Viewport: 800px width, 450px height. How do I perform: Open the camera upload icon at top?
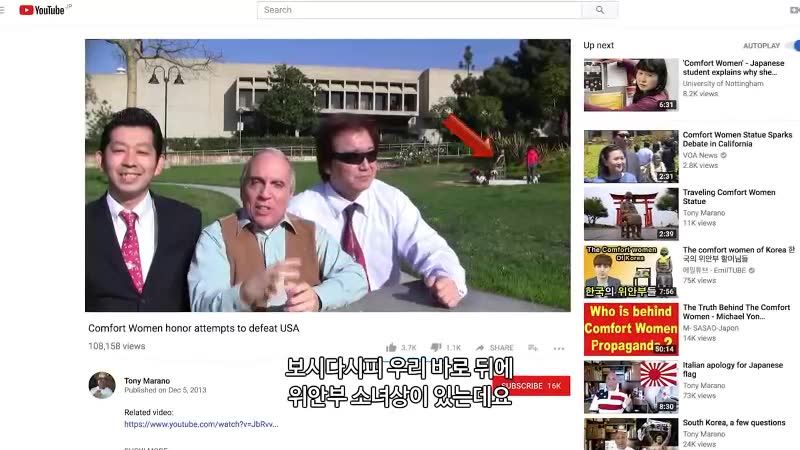coord(794,10)
